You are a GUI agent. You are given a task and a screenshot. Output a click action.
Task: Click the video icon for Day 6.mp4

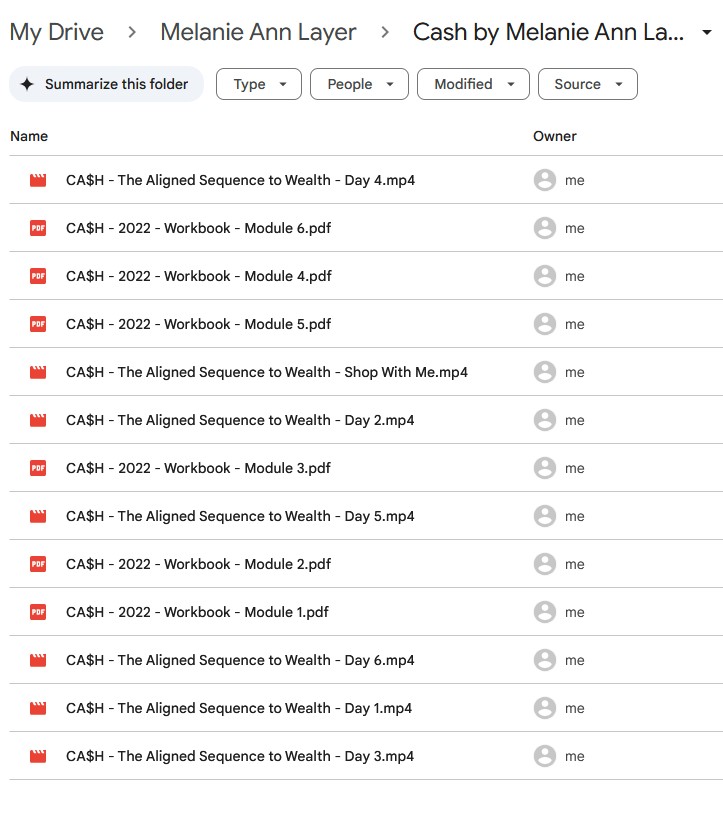click(x=38, y=660)
